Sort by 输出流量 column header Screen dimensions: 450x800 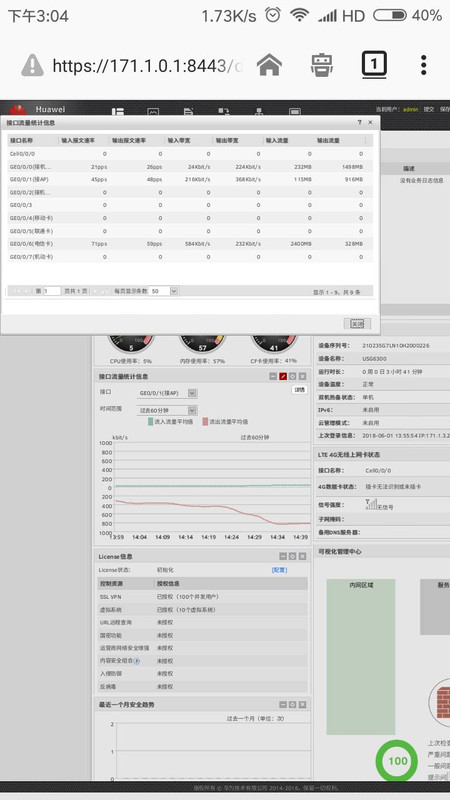(339, 140)
